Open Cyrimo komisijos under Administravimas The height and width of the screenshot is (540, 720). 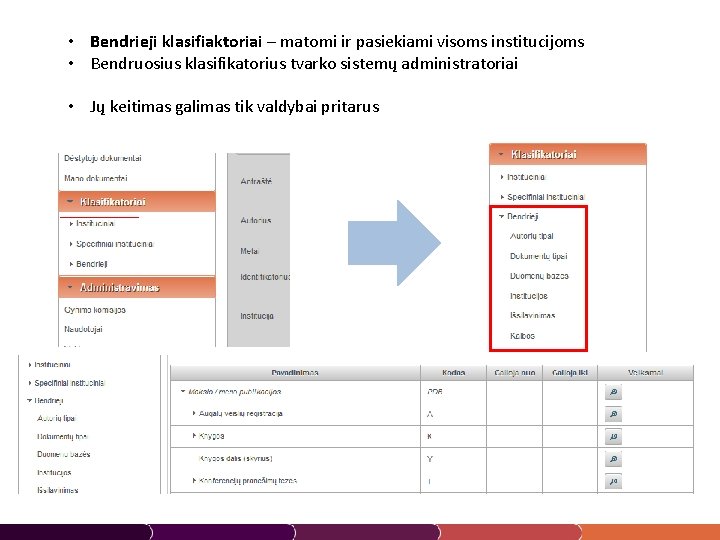[x=95, y=310]
